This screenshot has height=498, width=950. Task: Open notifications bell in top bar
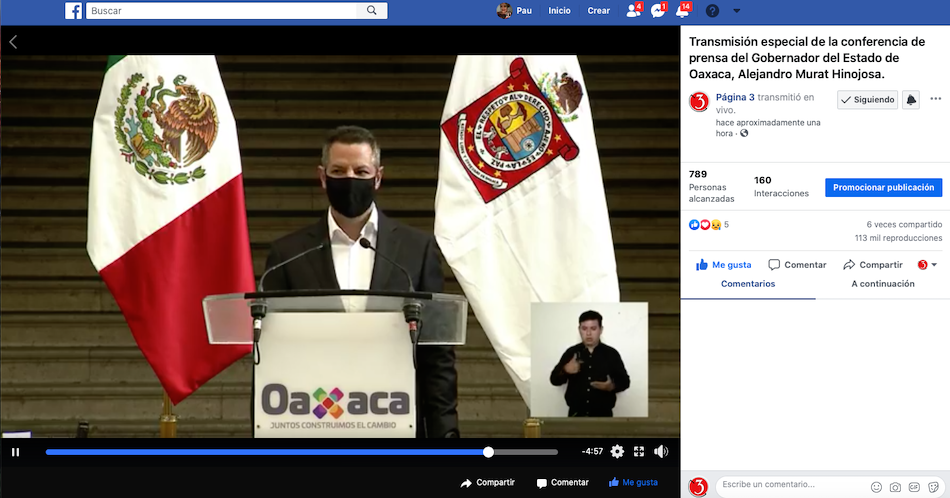click(683, 10)
